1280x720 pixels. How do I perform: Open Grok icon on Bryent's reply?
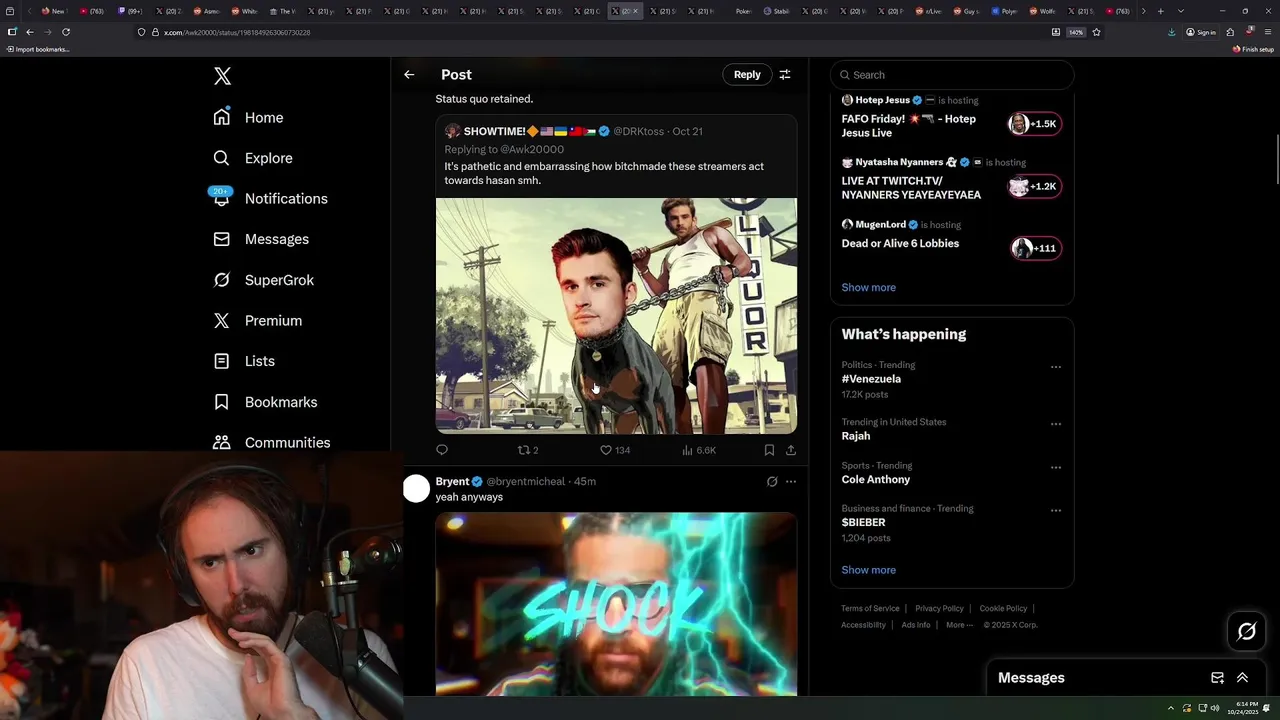click(x=772, y=481)
